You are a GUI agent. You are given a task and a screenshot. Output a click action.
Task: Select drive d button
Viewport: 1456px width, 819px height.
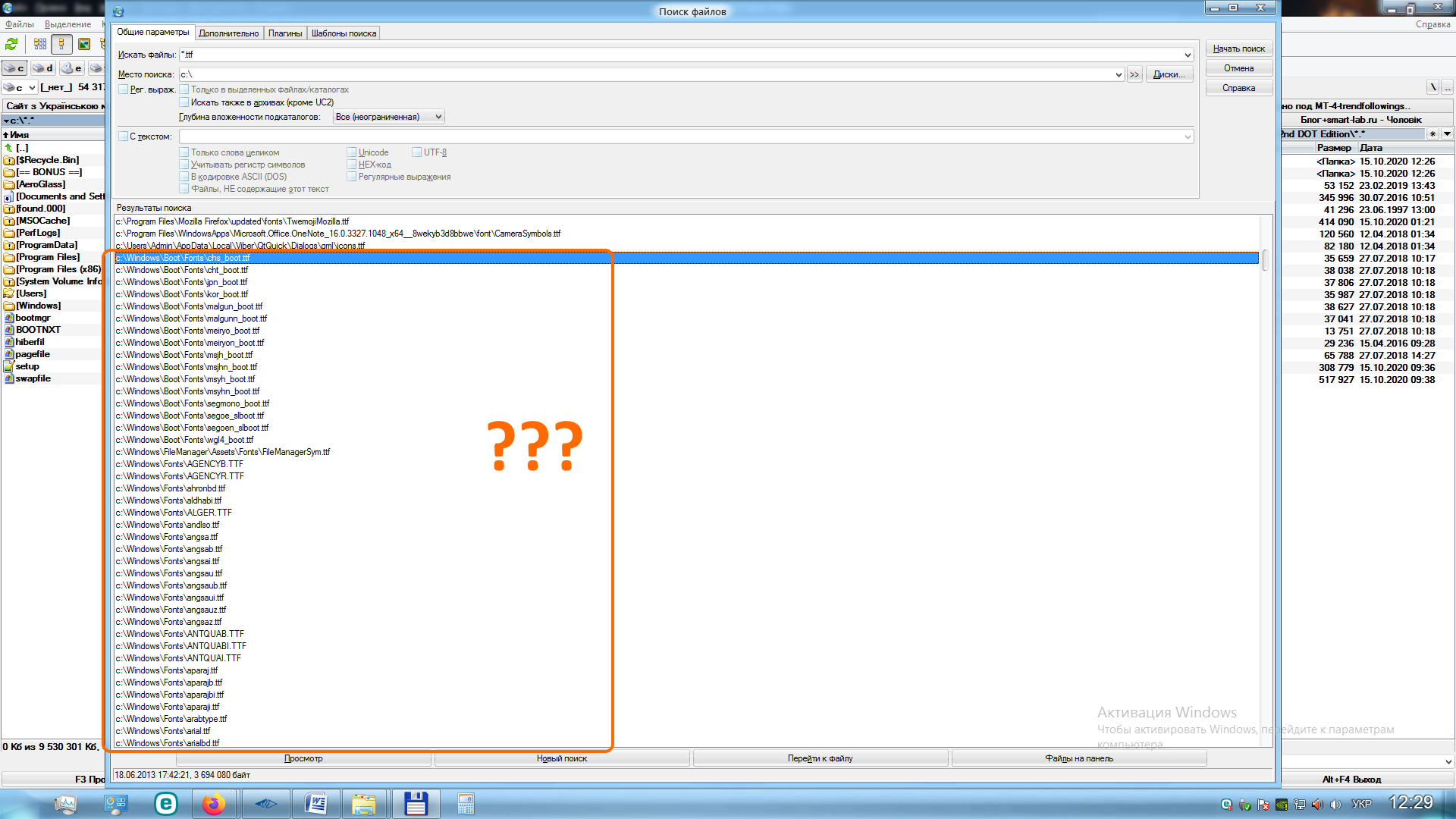[42, 68]
